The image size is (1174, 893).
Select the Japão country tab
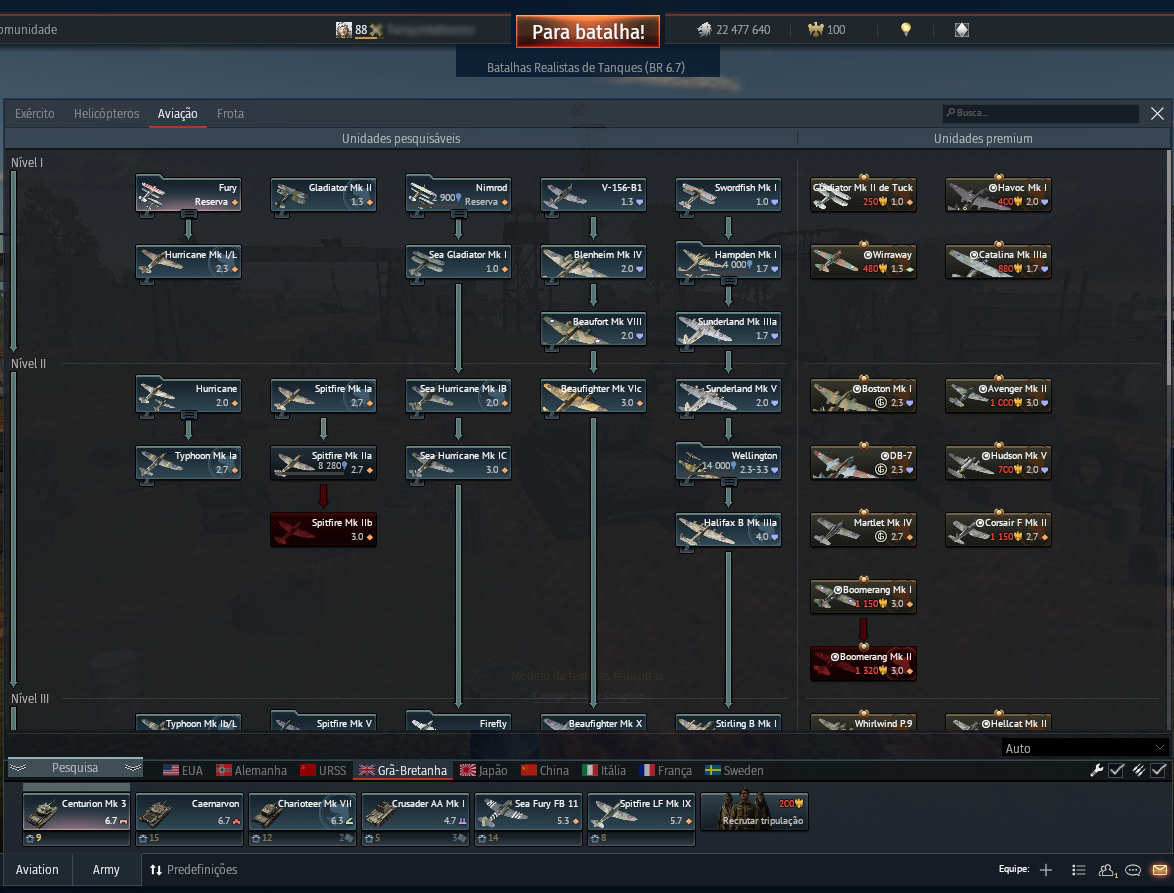484,770
